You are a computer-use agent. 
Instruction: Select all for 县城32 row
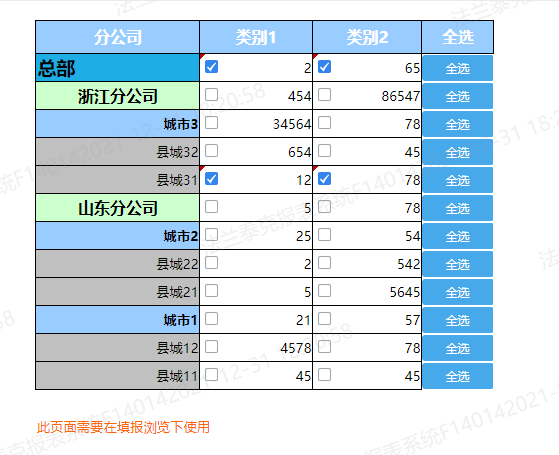pyautogui.click(x=458, y=152)
